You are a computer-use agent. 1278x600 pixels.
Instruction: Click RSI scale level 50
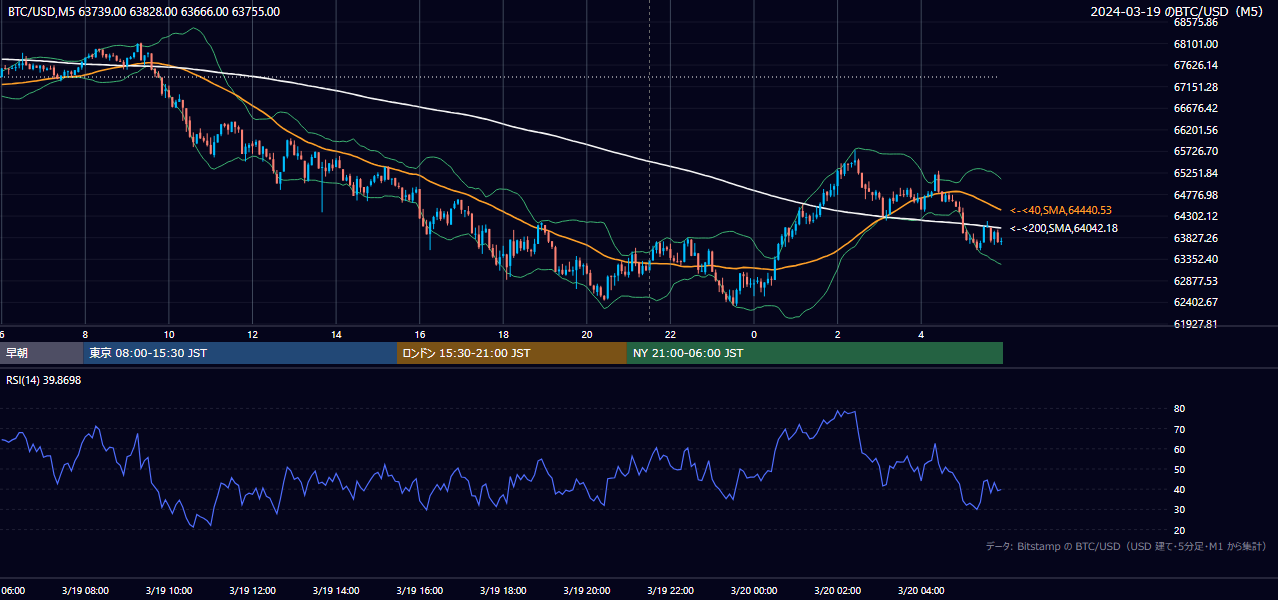pyautogui.click(x=1179, y=469)
